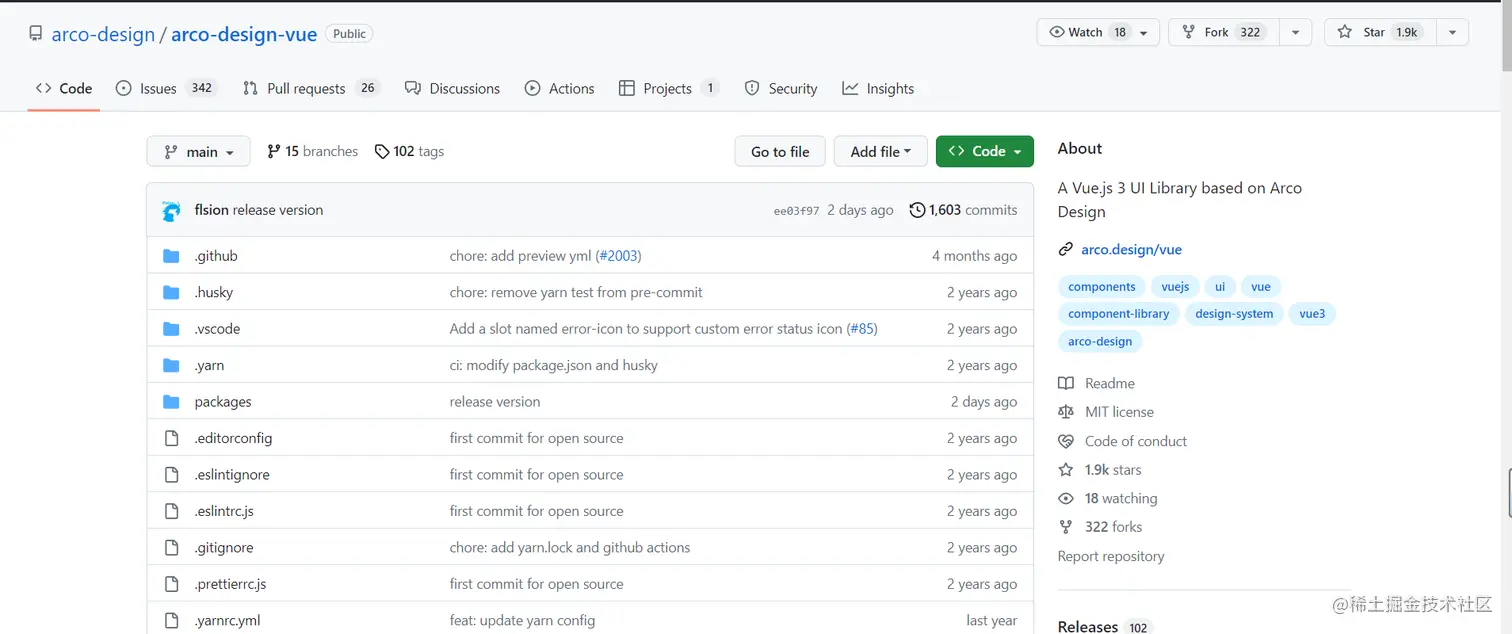Click the folder icon for packages
Viewport: 1512px width, 634px height.
pyautogui.click(x=171, y=402)
